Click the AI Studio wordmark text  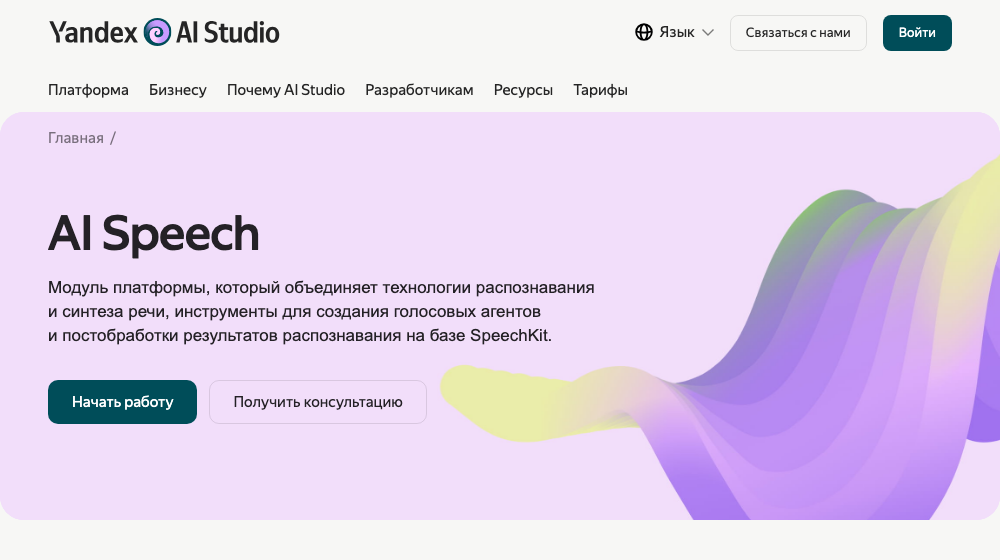pyautogui.click(x=228, y=33)
